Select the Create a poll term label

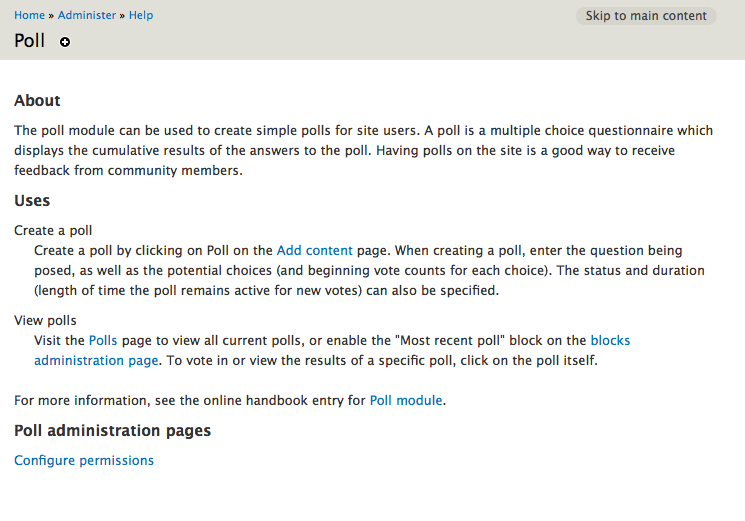click(53, 230)
